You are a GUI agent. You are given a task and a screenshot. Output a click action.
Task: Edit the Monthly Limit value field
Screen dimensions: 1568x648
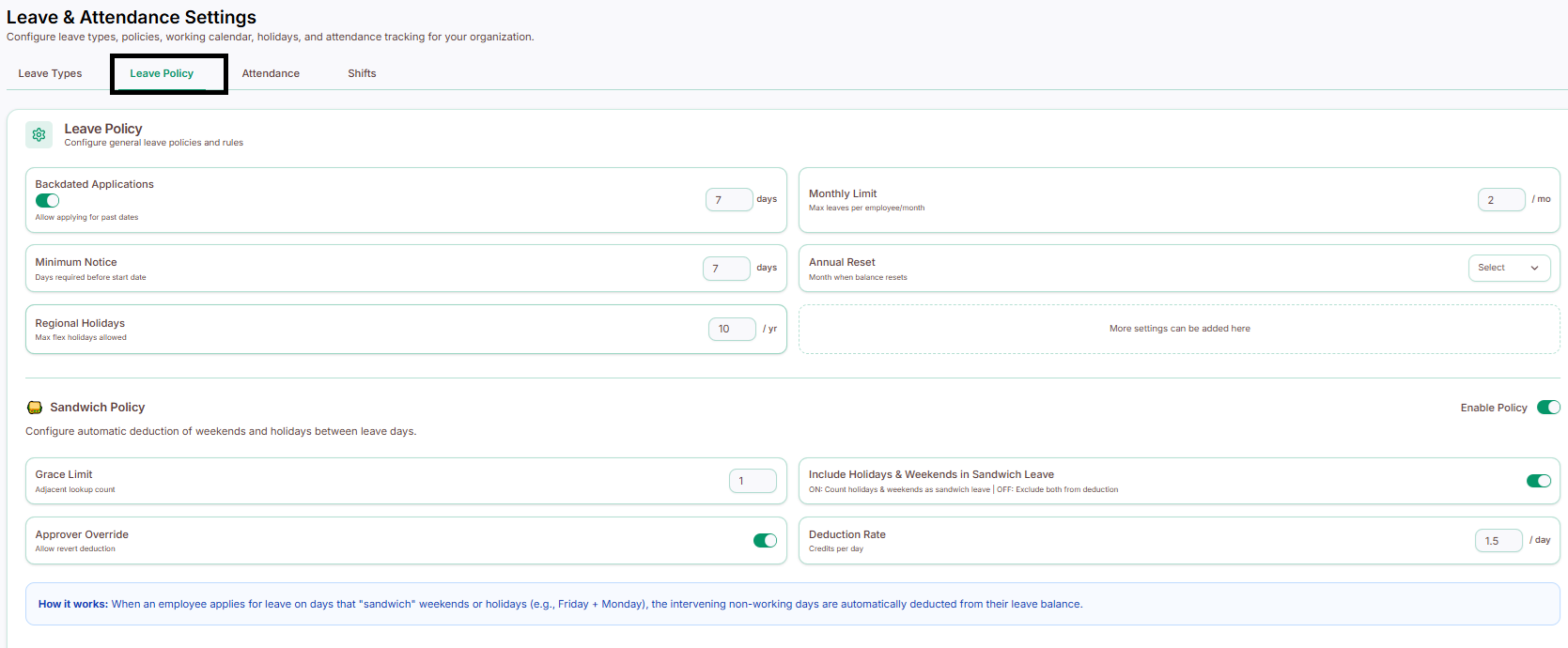point(1501,199)
